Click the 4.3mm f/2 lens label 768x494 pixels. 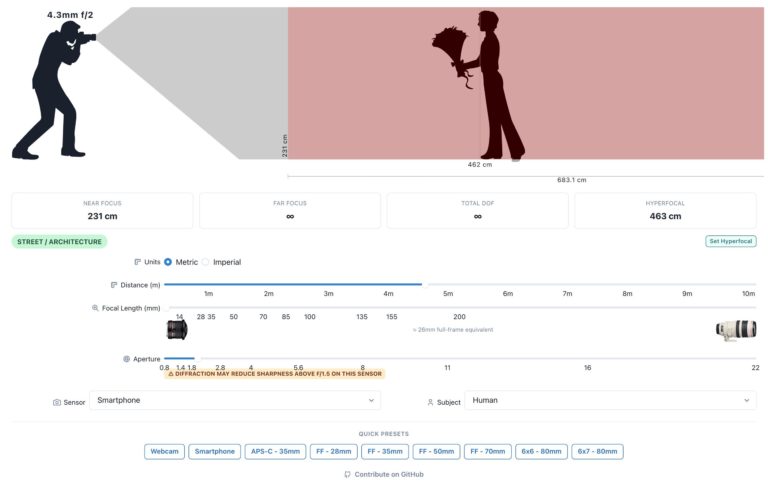70,15
